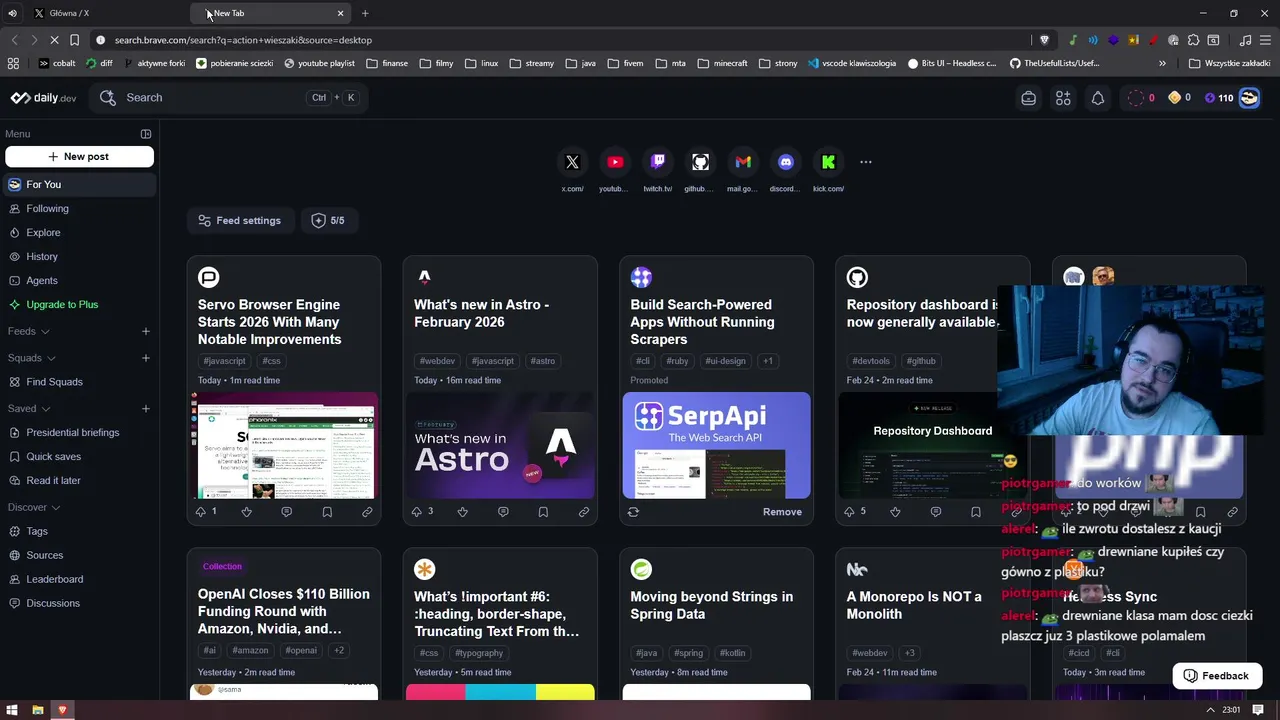Bookmark the Servo Browser Engine post

pyautogui.click(x=327, y=512)
